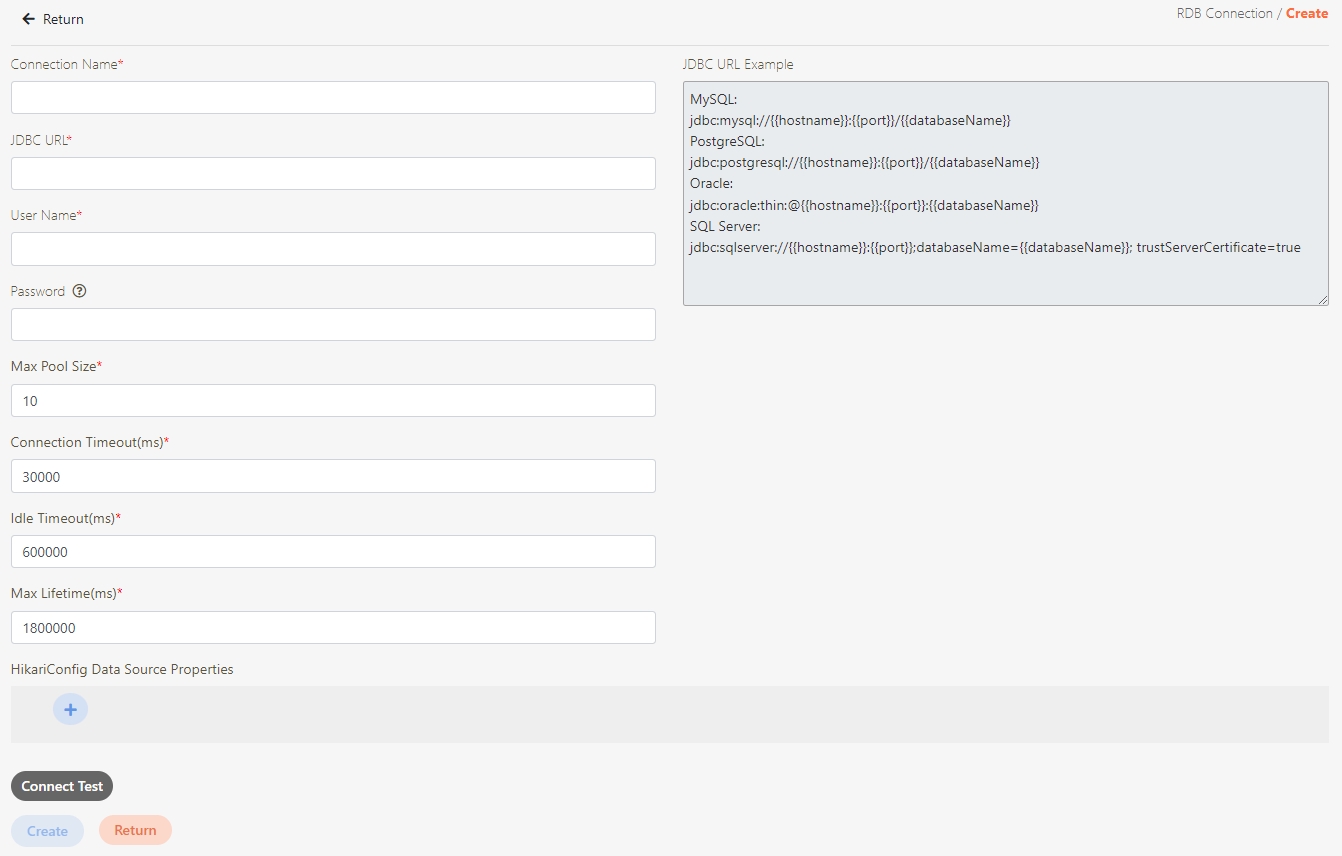Click the Password input field
The height and width of the screenshot is (856, 1342).
coord(333,324)
